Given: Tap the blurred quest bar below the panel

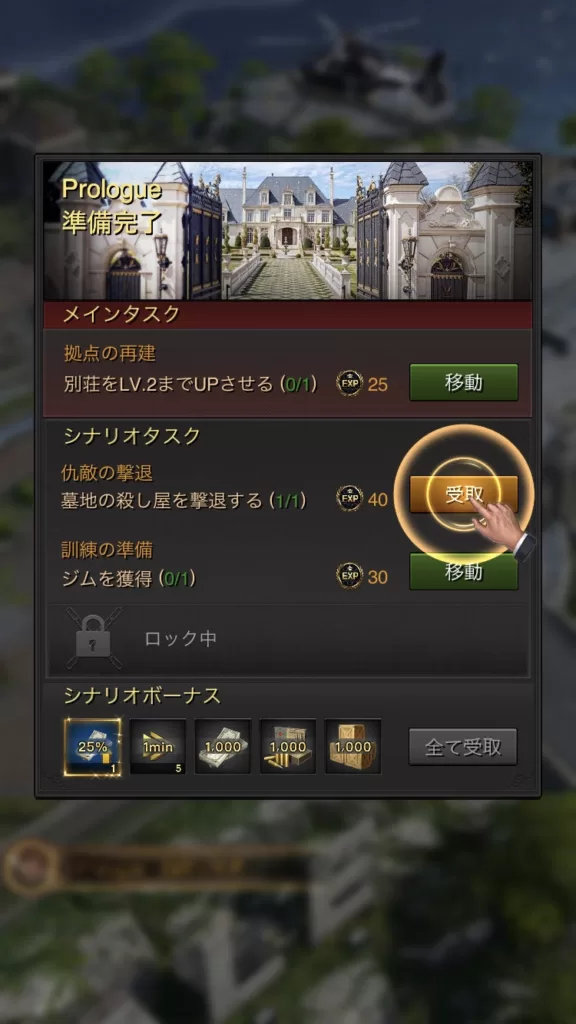Looking at the screenshot, I should coord(157,867).
